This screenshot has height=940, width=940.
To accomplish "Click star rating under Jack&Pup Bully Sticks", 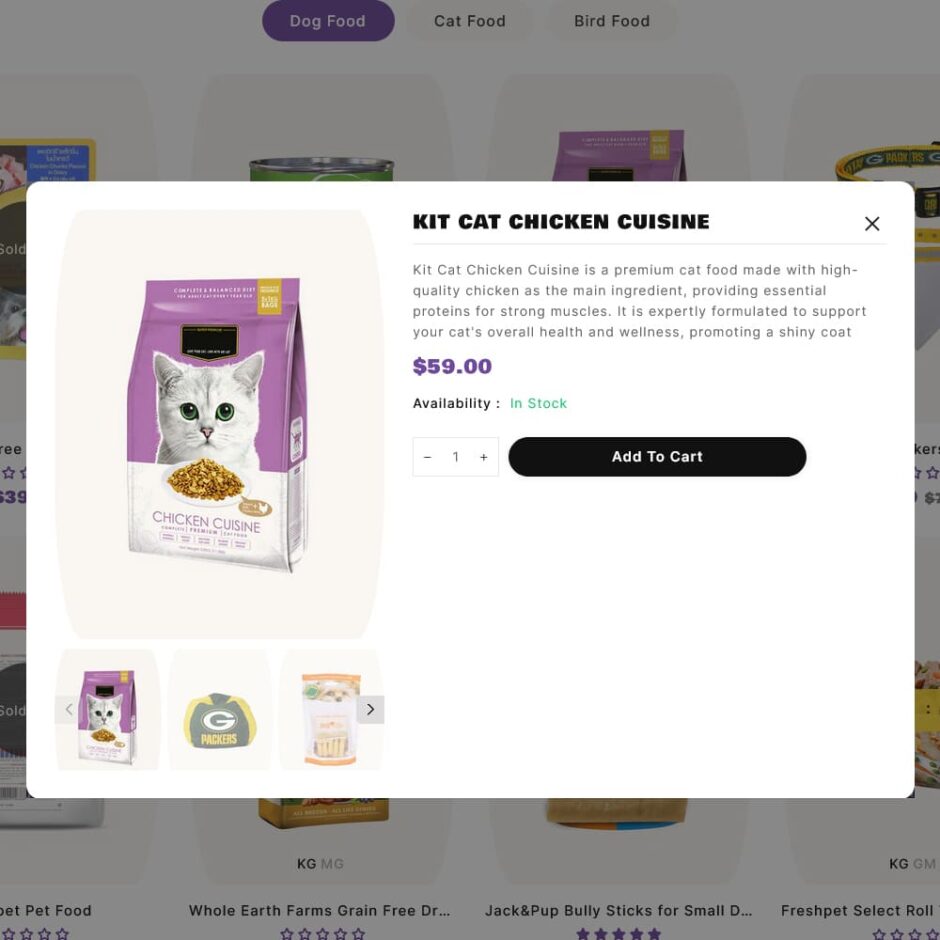I will (618, 934).
